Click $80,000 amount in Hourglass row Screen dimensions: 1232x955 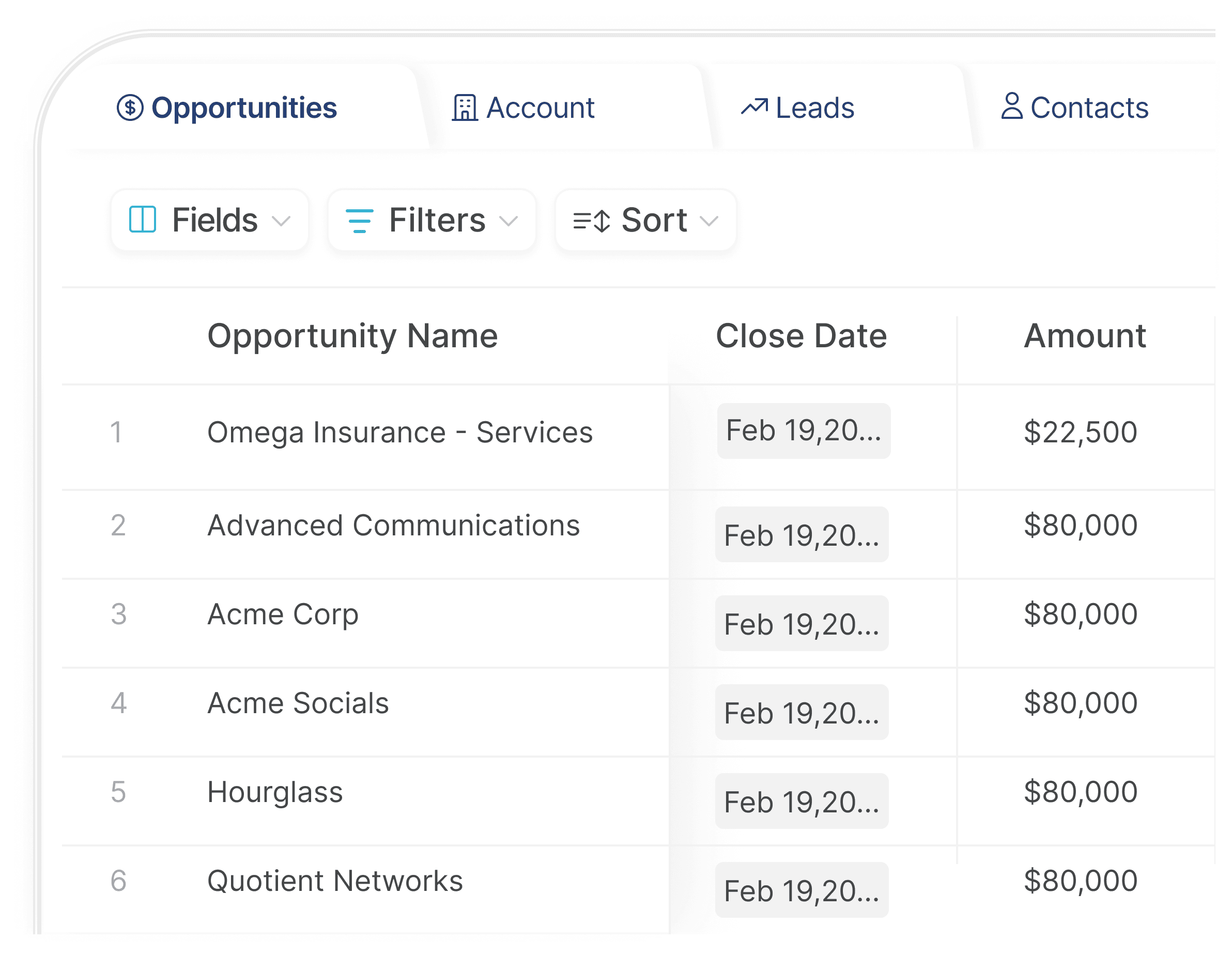point(1080,793)
